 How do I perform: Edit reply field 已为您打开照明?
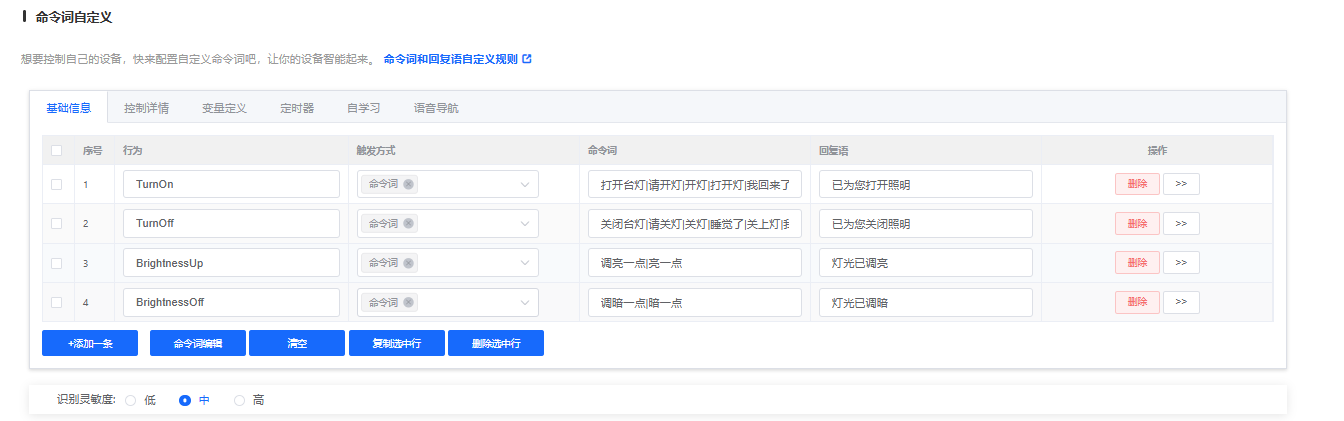pyautogui.click(x=926, y=184)
